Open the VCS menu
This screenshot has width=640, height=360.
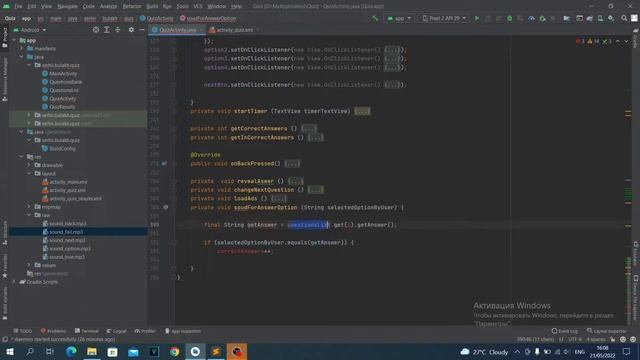coord(198,7)
